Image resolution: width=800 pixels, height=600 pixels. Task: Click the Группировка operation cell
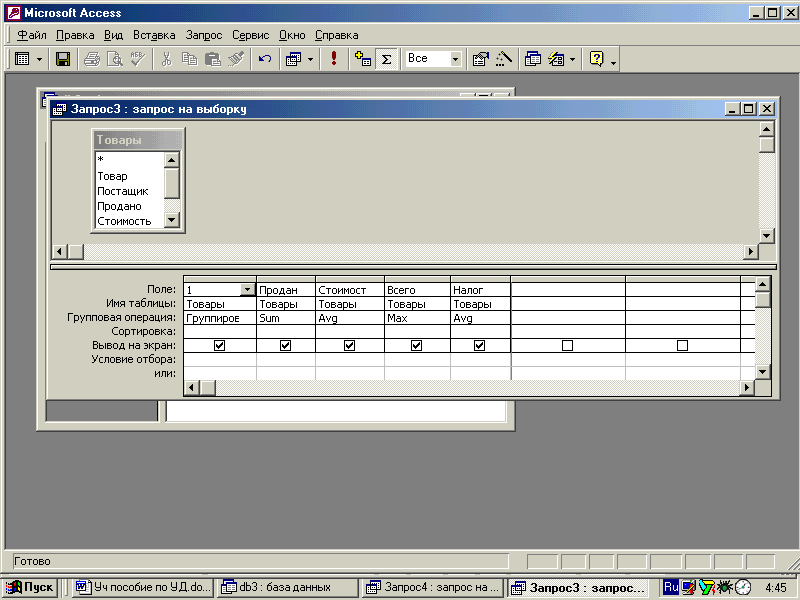tap(219, 318)
